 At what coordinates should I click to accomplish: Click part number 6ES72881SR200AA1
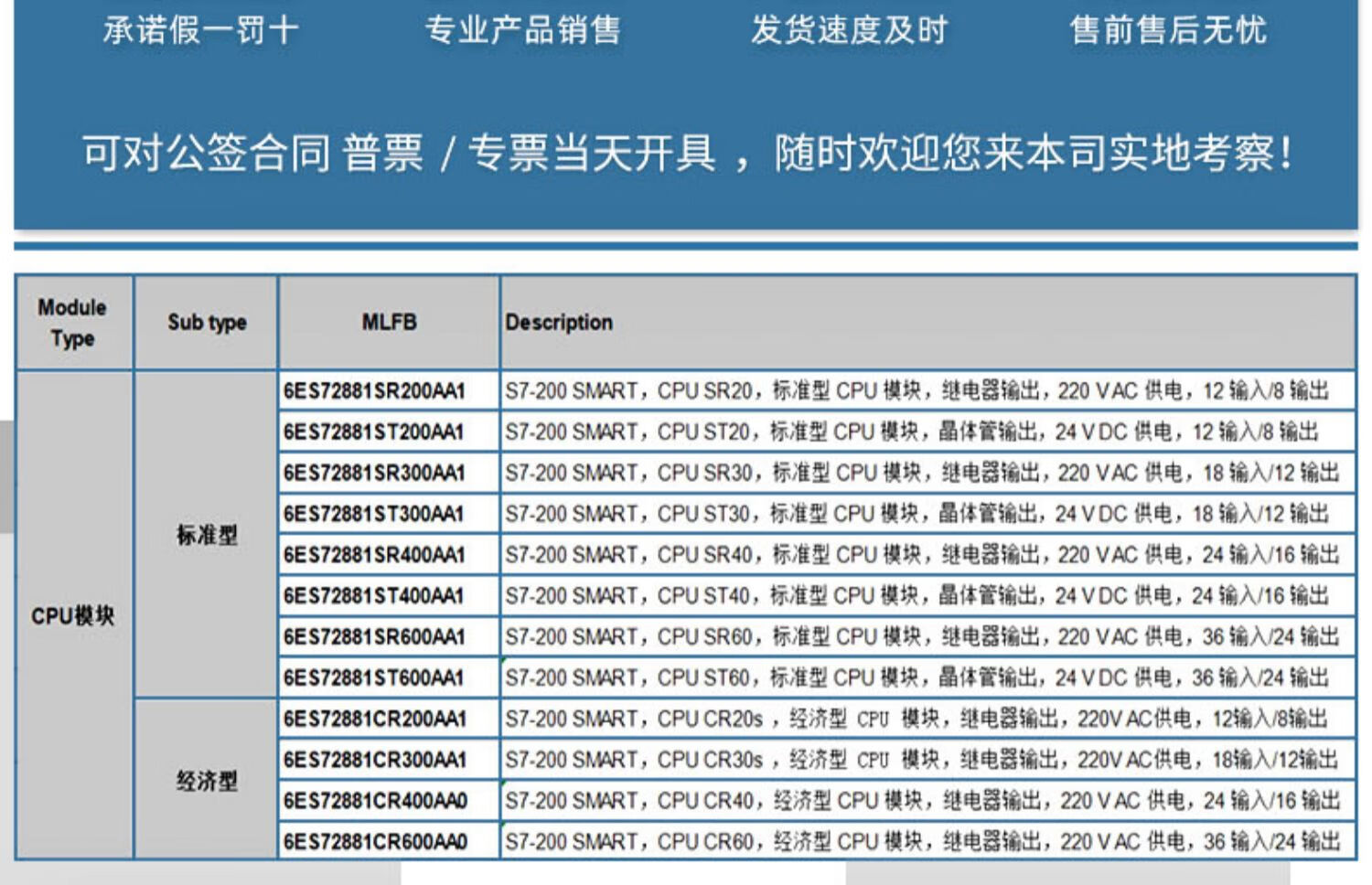374,391
